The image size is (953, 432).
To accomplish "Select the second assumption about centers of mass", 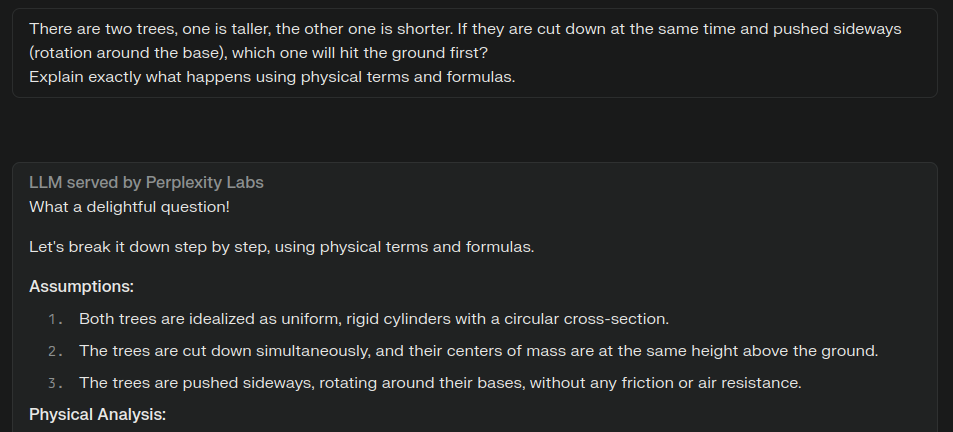I will [478, 351].
